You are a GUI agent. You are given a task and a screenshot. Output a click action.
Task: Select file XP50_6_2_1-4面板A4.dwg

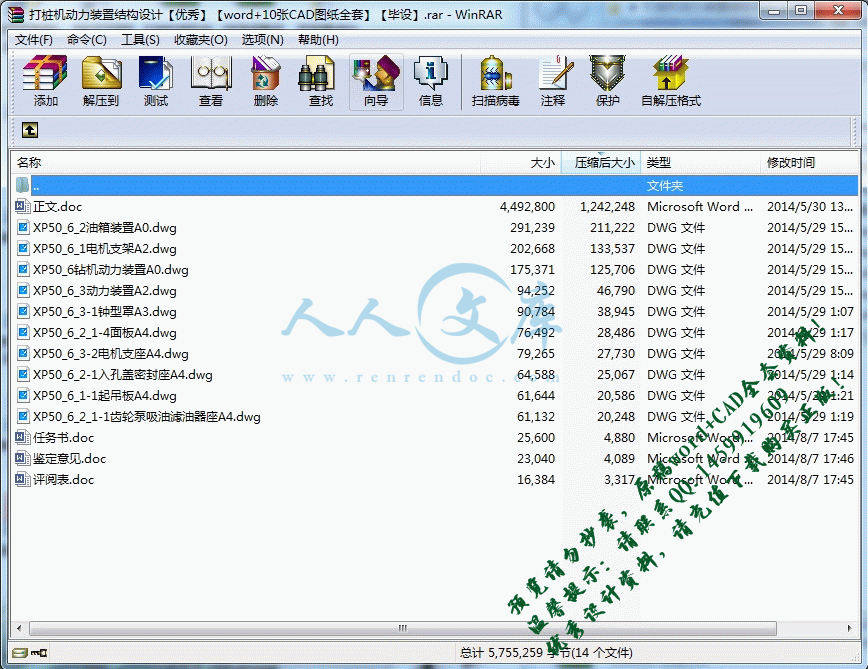[x=105, y=333]
